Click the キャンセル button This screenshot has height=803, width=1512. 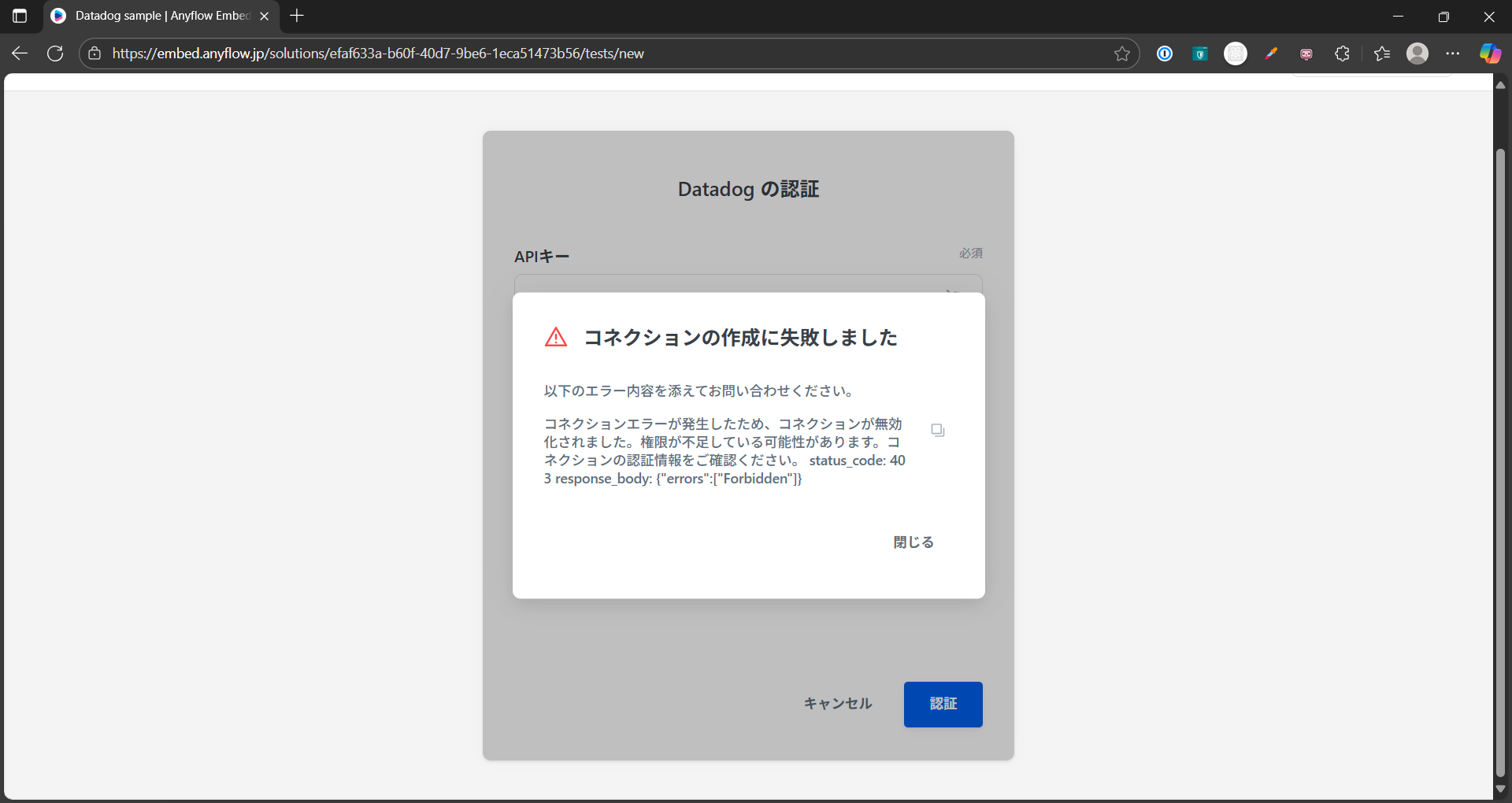[x=838, y=704]
